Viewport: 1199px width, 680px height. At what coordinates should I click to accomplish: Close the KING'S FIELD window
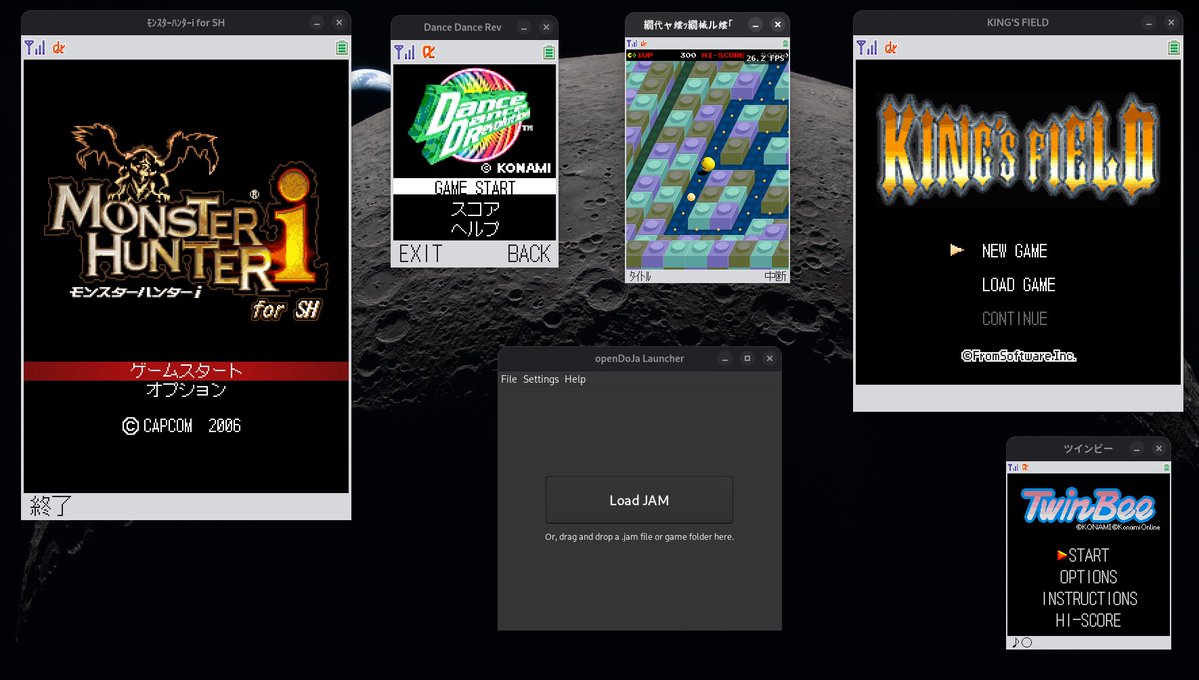tap(1171, 23)
